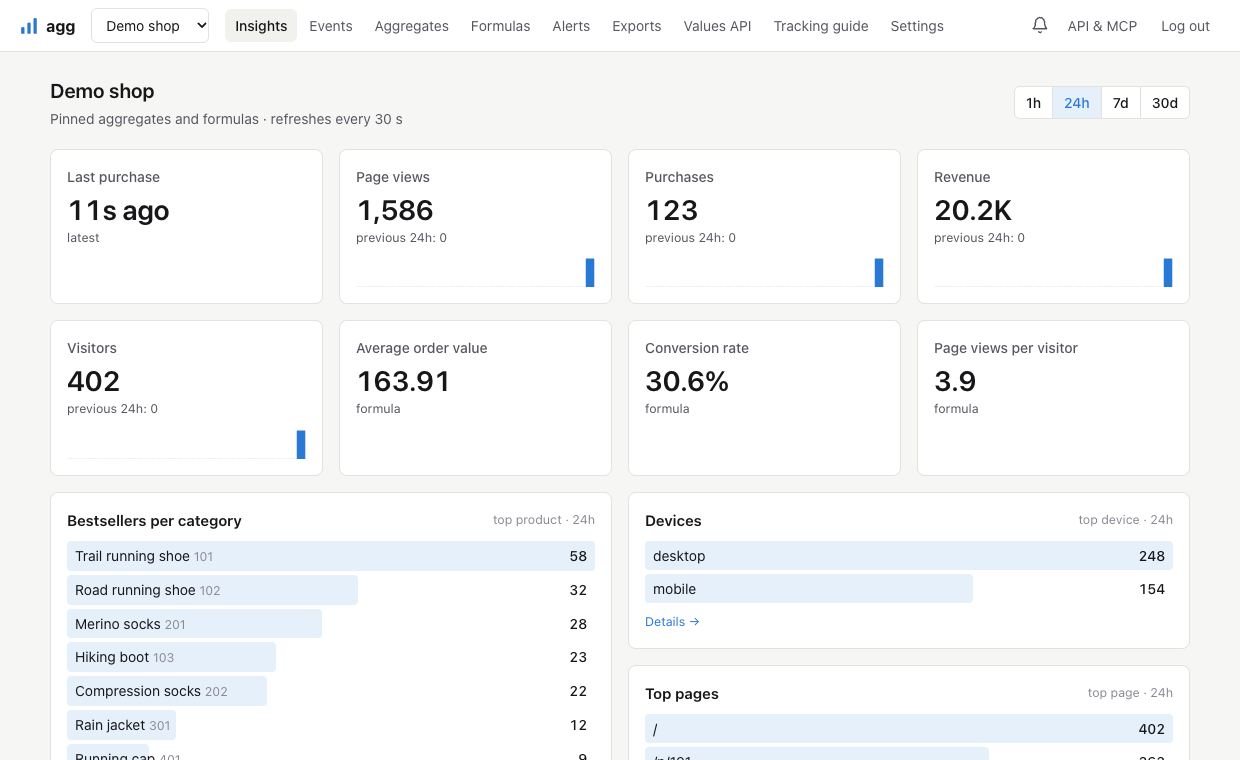Open the Values API tab
The height and width of the screenshot is (760, 1240).
(x=717, y=26)
